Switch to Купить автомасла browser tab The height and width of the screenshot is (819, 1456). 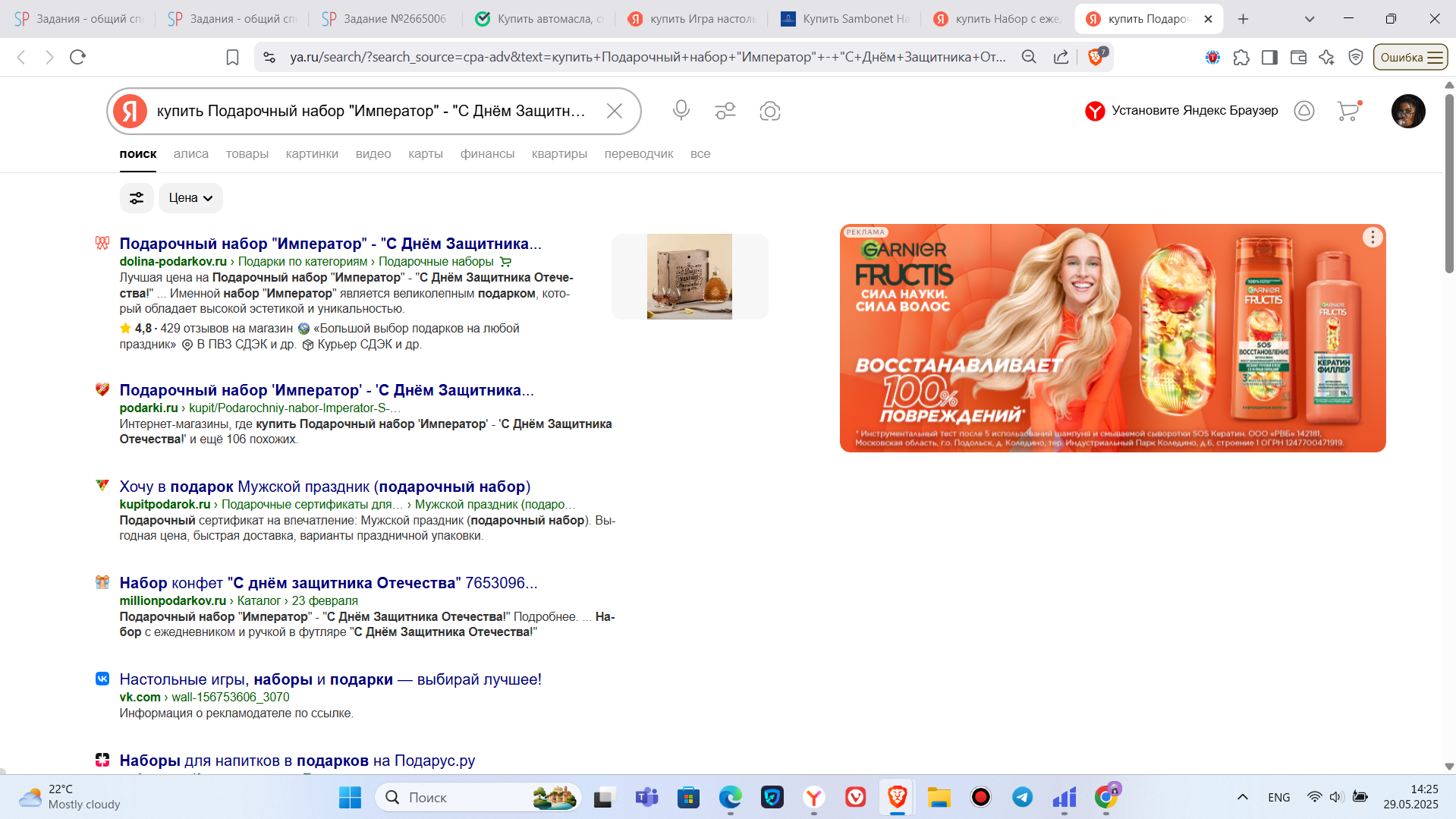pos(539,19)
